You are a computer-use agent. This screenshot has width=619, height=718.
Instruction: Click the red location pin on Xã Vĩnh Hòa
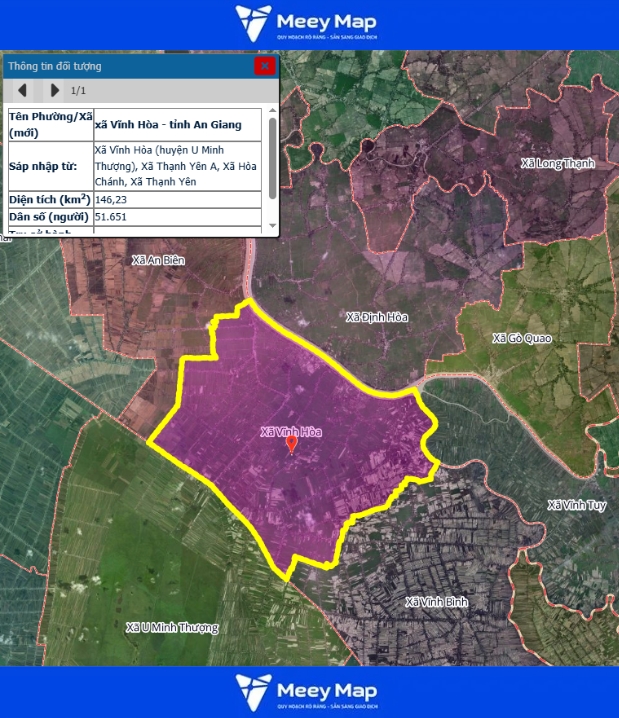(292, 445)
